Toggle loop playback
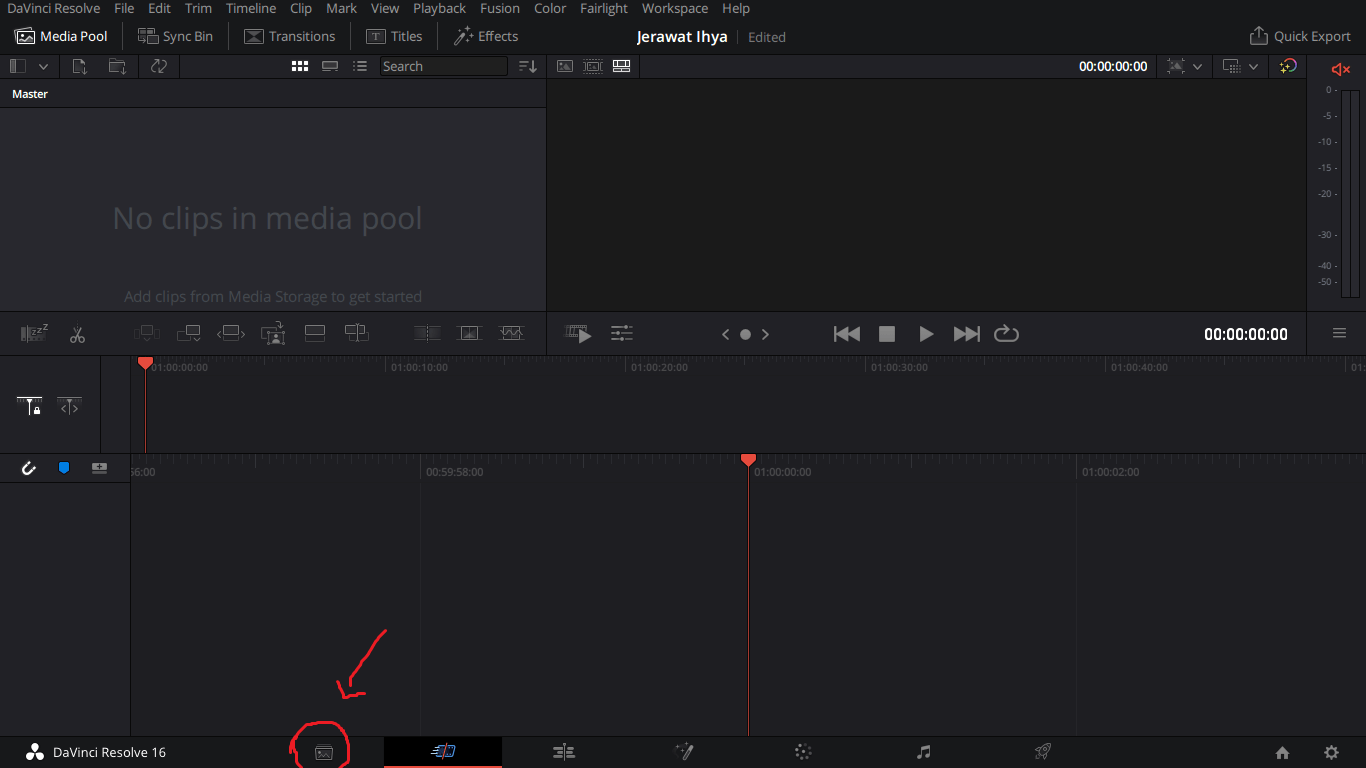Viewport: 1366px width, 768px height. click(1006, 334)
